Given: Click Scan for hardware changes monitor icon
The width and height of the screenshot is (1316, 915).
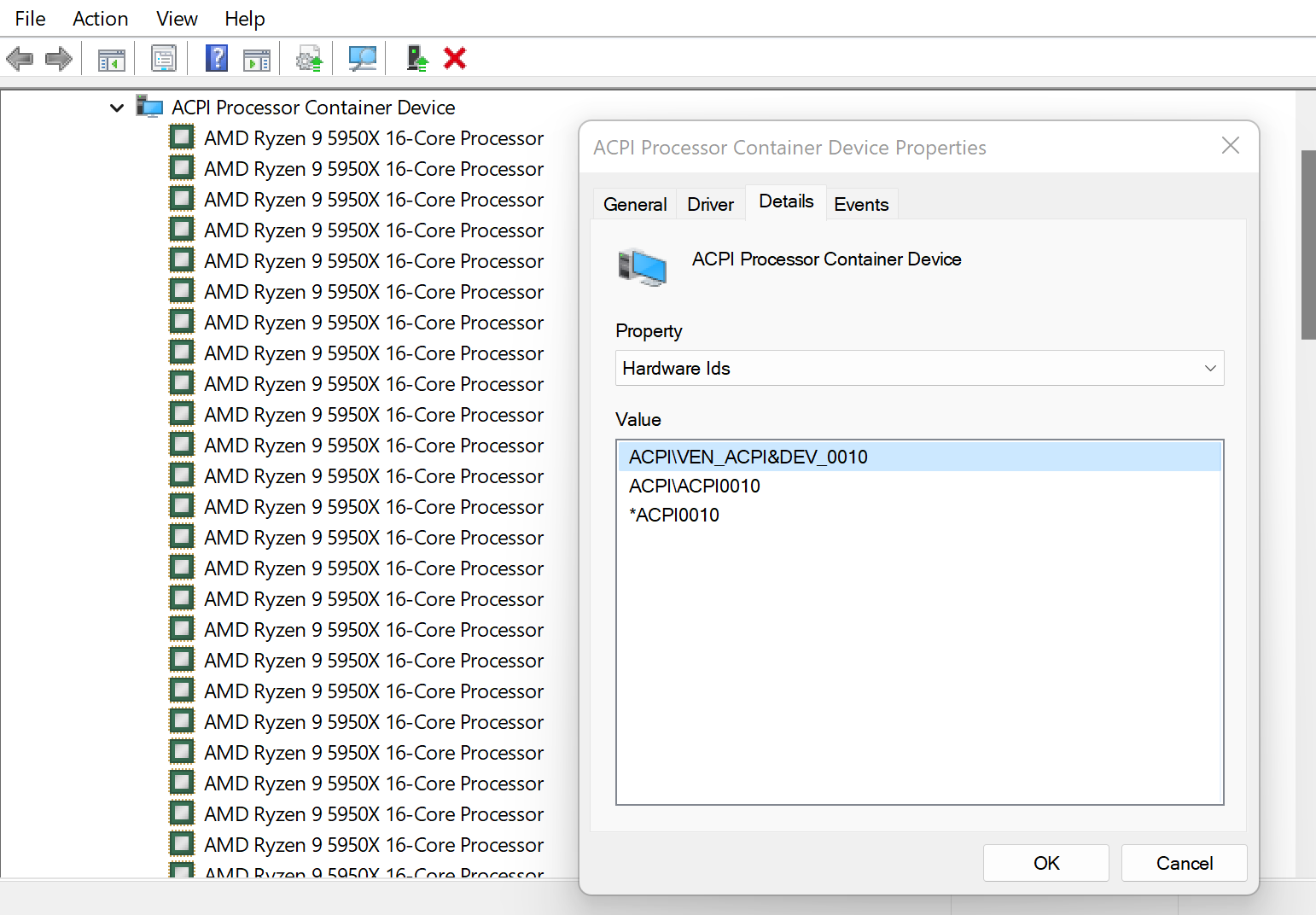Looking at the screenshot, I should pos(362,58).
